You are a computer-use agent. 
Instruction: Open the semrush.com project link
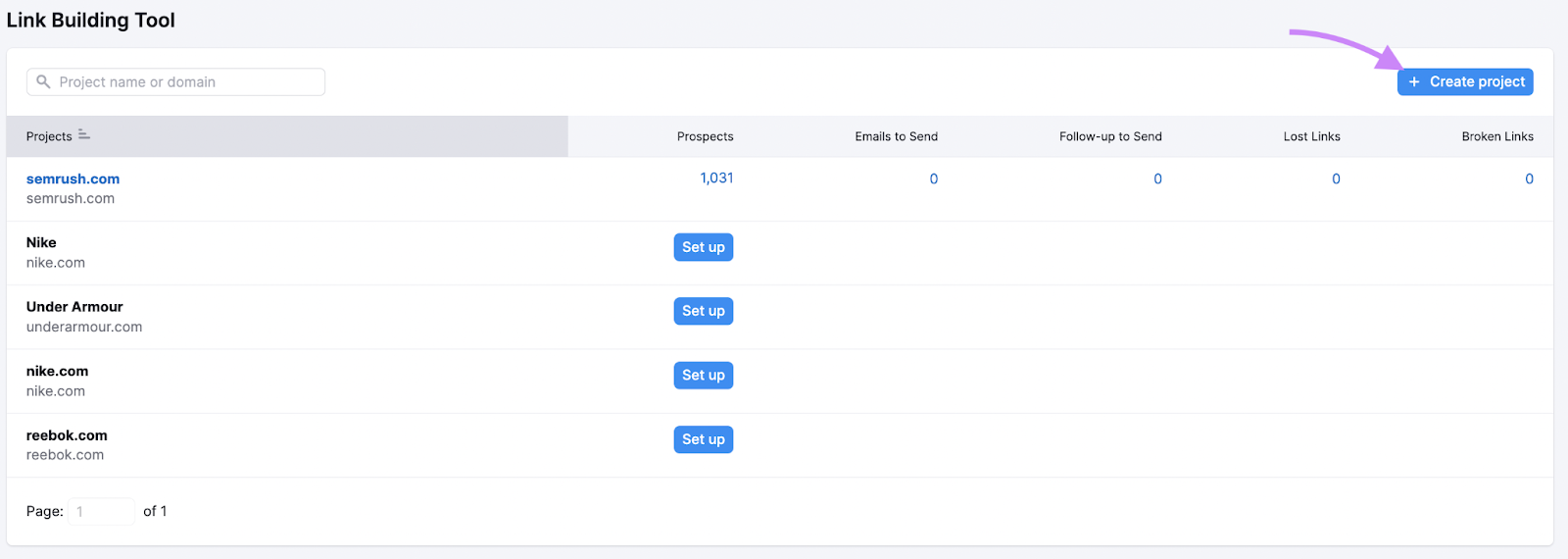coord(73,178)
